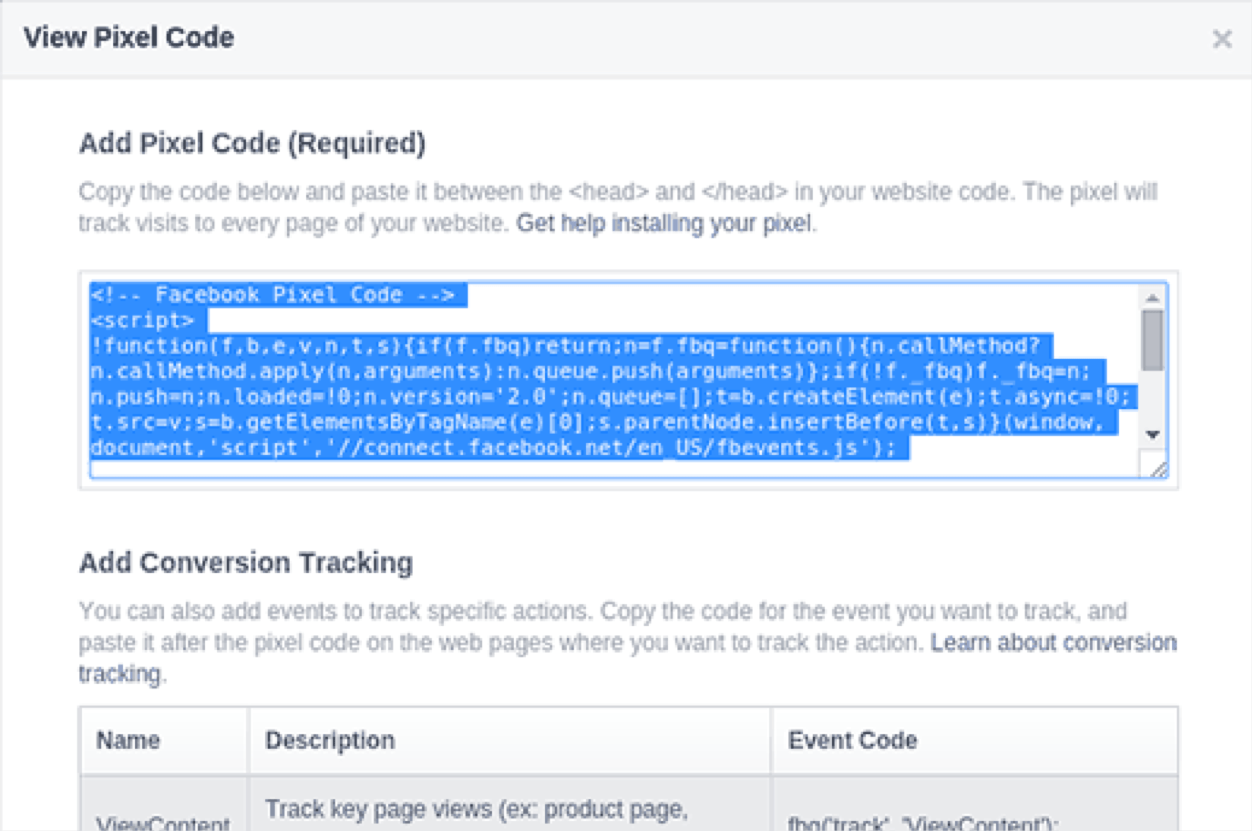Click the code box scroll up arrow
The width and height of the screenshot is (1252, 831).
[1152, 297]
